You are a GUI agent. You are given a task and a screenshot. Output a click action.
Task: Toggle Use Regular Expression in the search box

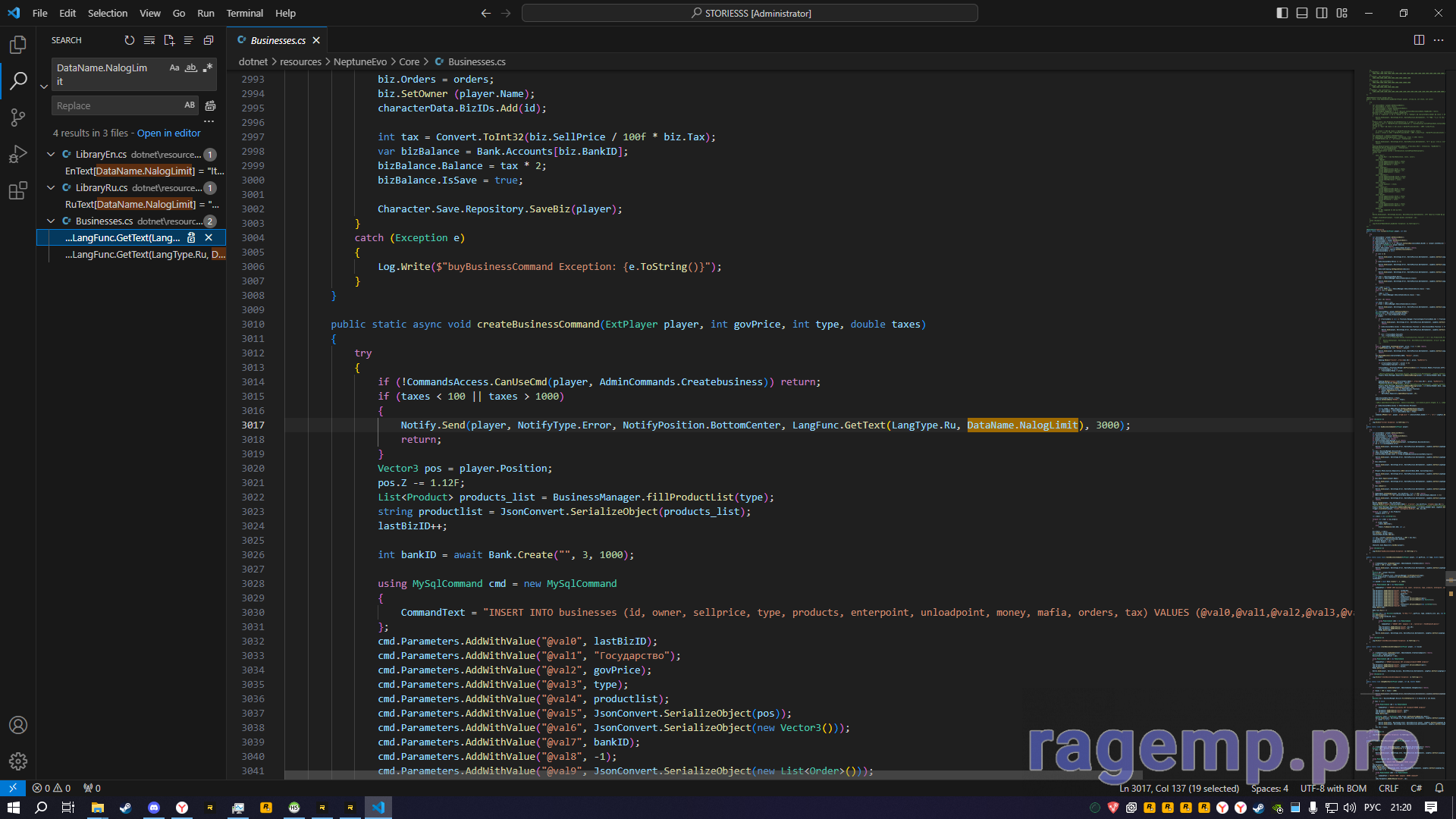click(208, 67)
